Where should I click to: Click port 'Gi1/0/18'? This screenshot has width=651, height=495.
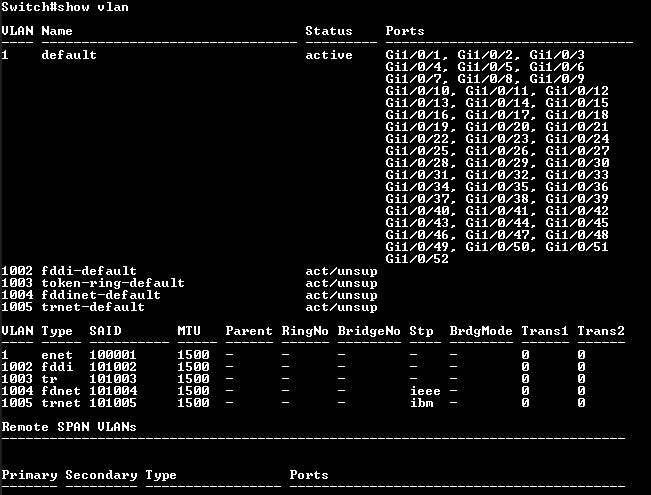[x=577, y=115]
